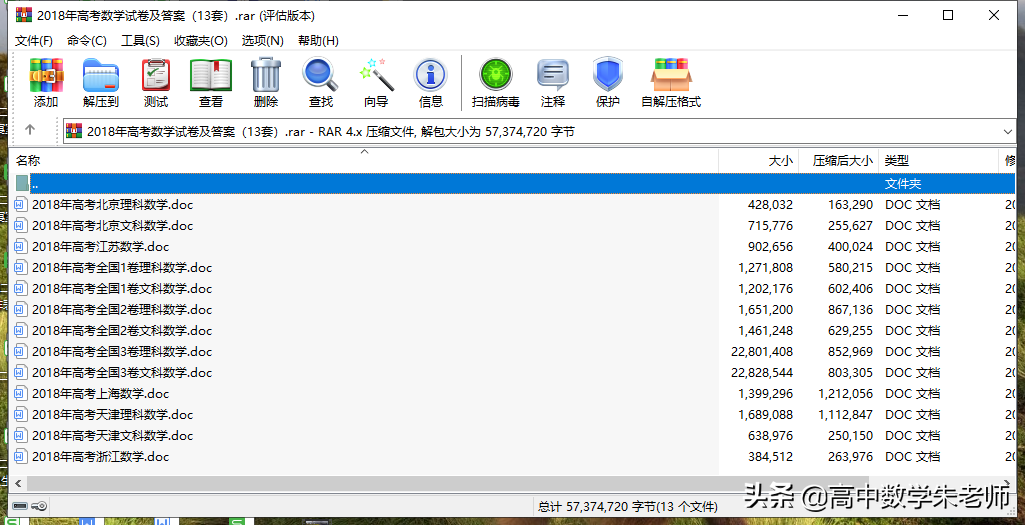
Task: Click the Add (添加) toolbar icon
Action: (46, 82)
